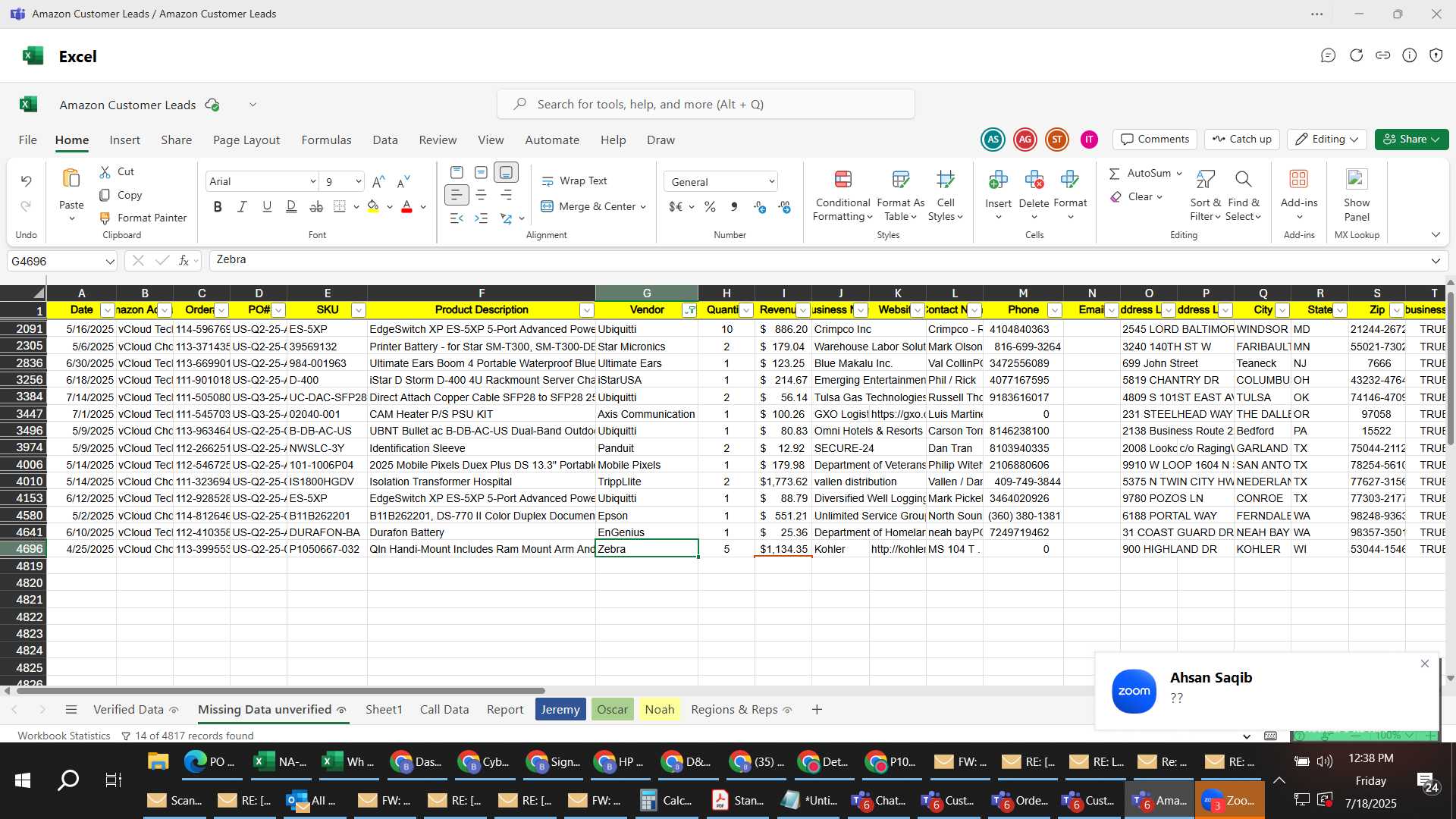Open the Editing mode dropdown

tap(1326, 140)
